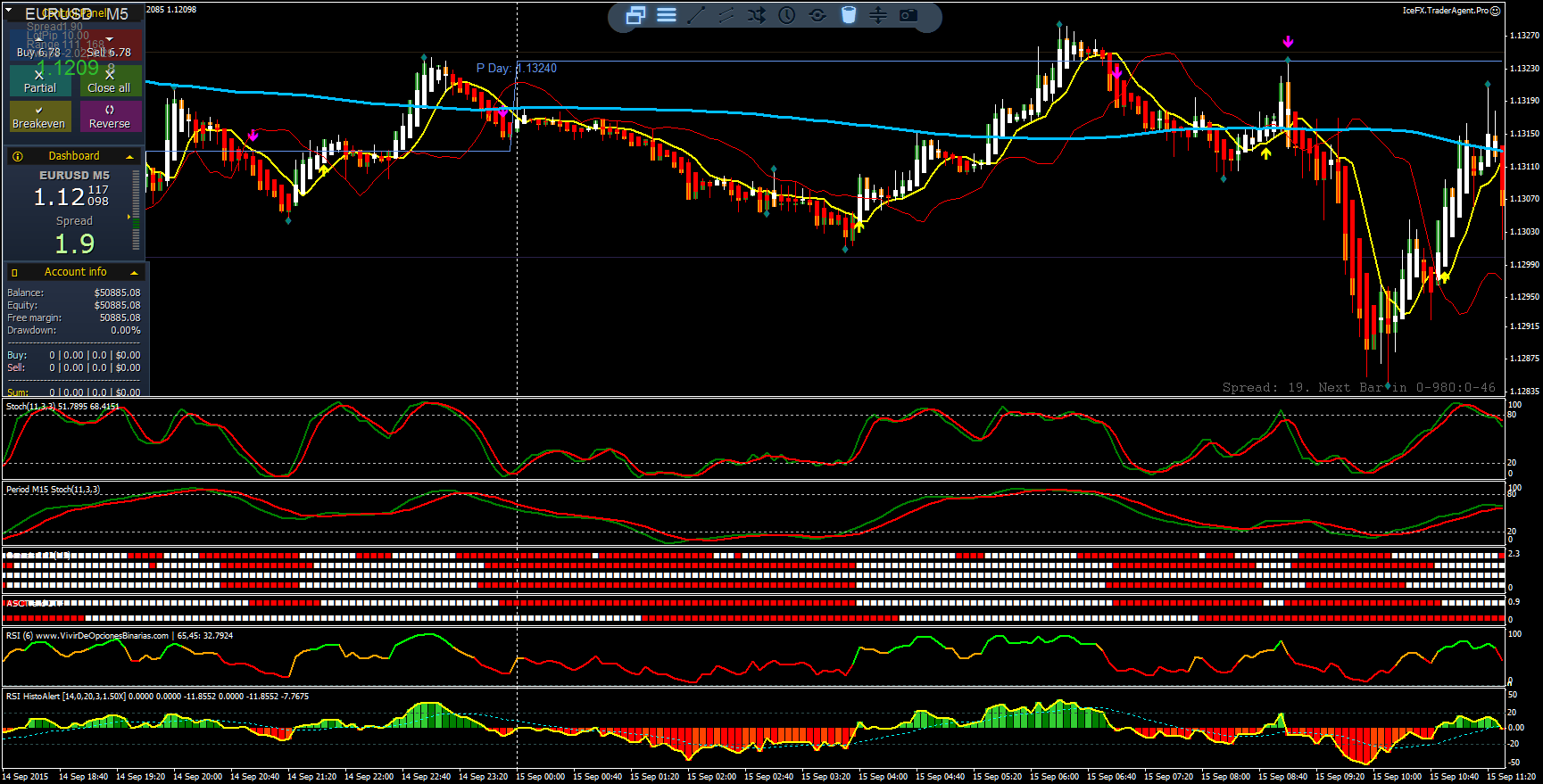
Task: Click the Dashboard info circle icon
Action: tap(17, 156)
